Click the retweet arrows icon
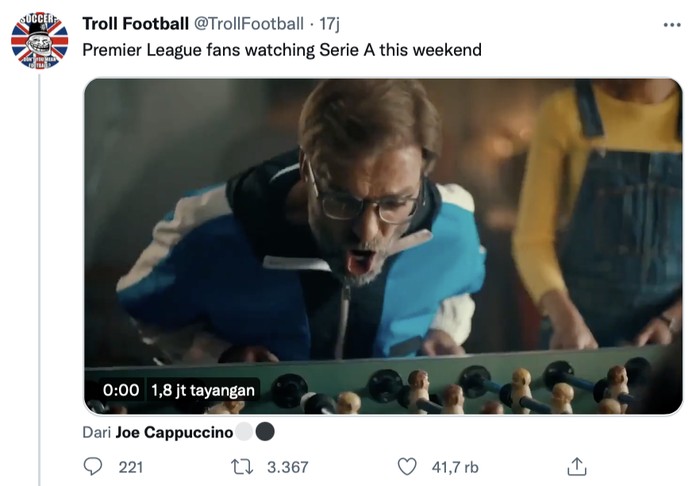This screenshot has width=700, height=486. point(241,466)
